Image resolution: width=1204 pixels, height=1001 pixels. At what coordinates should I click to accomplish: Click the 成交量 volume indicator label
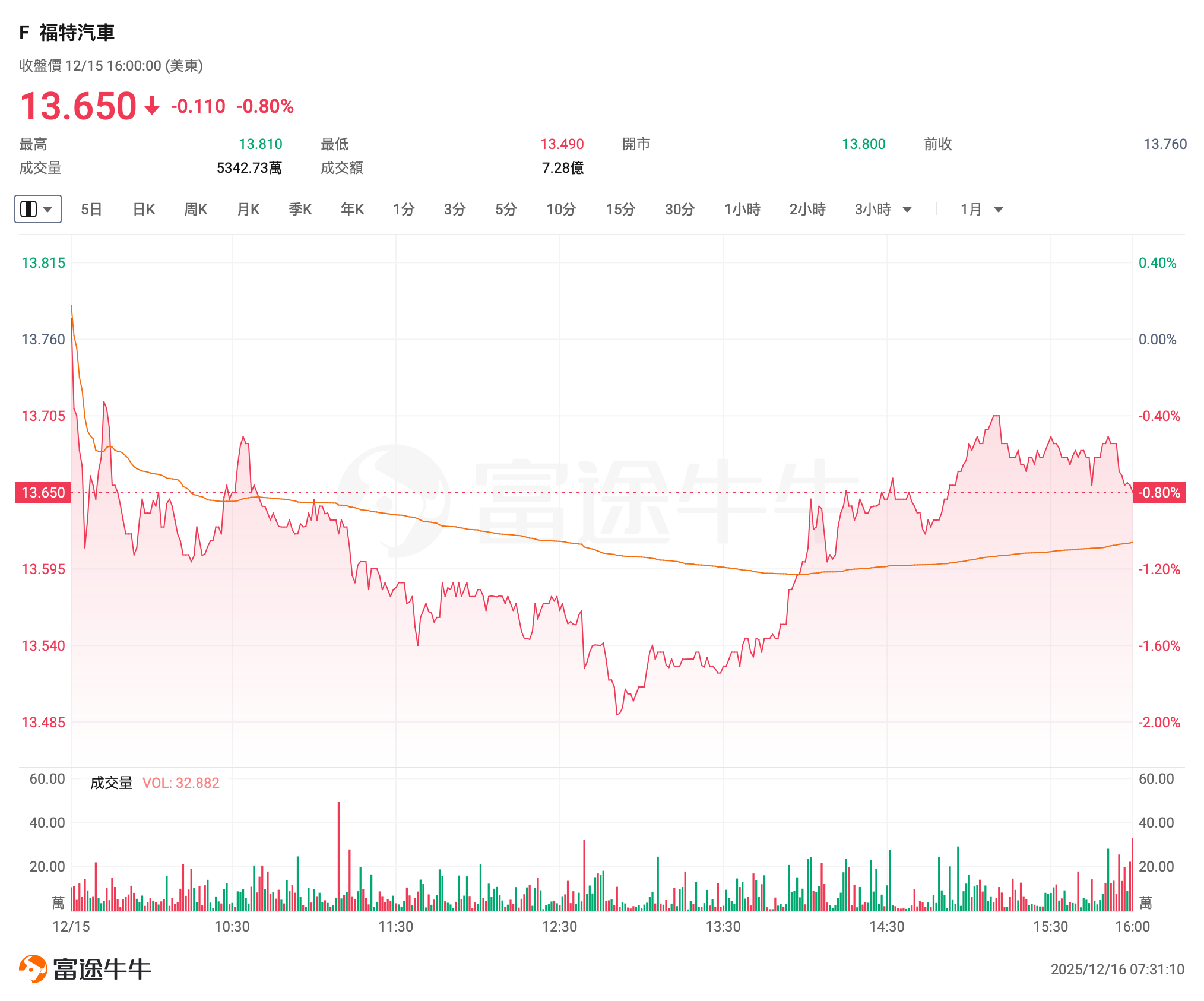111,783
